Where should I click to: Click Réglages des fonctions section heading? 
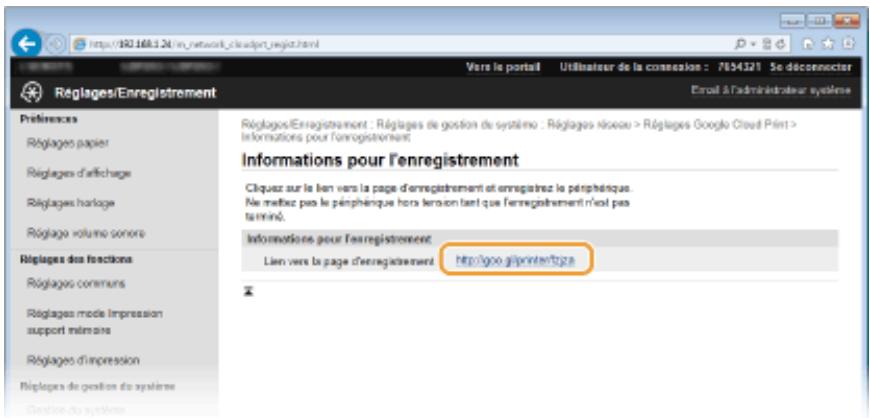tap(76, 259)
